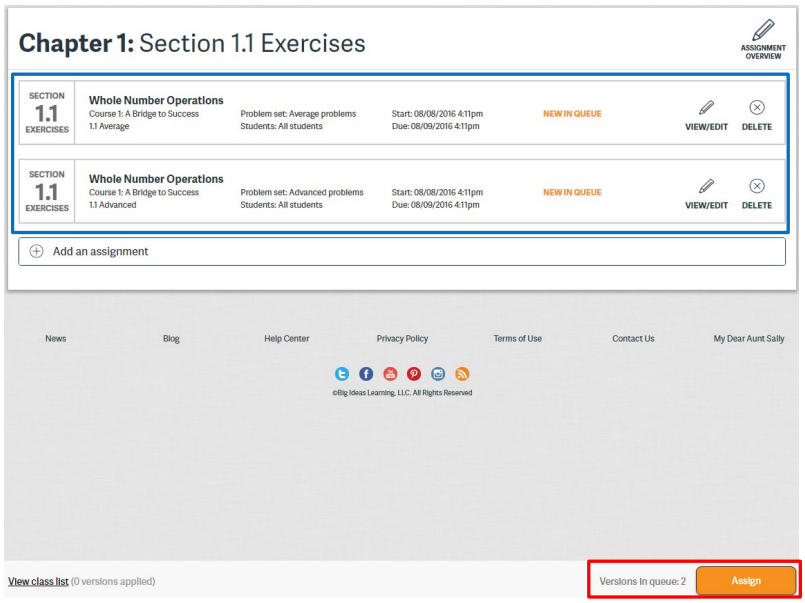Open the Terms of Use link
This screenshot has width=805, height=603.
click(x=517, y=339)
